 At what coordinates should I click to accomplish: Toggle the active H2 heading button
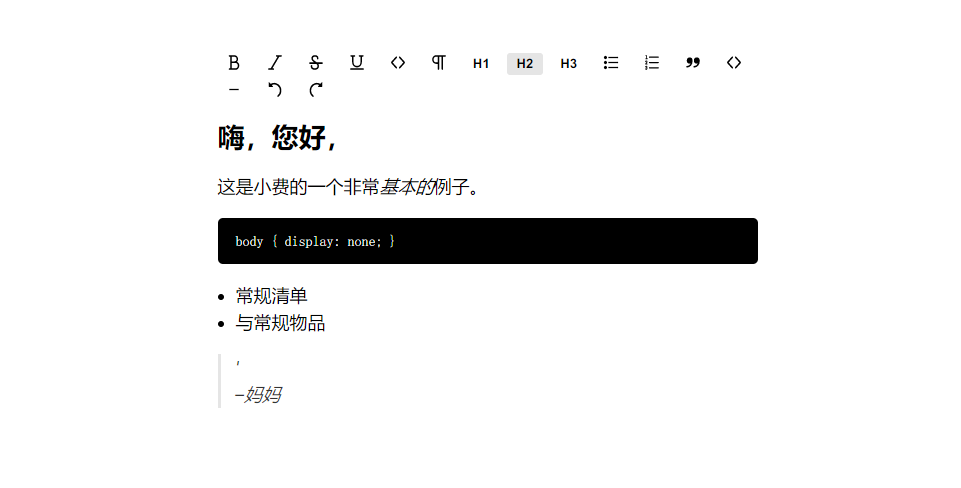tap(525, 64)
